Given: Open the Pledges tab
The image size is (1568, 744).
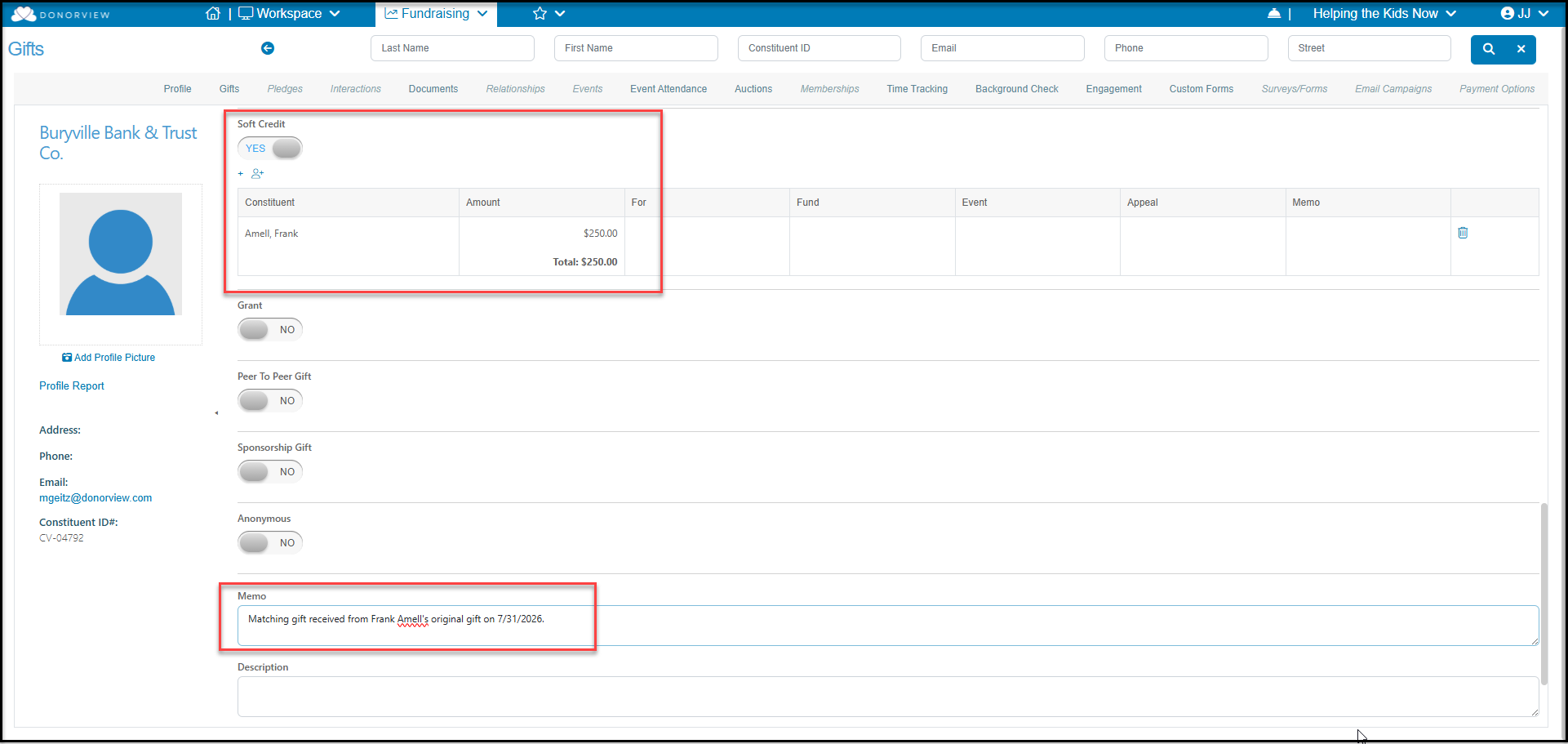Looking at the screenshot, I should (x=285, y=89).
